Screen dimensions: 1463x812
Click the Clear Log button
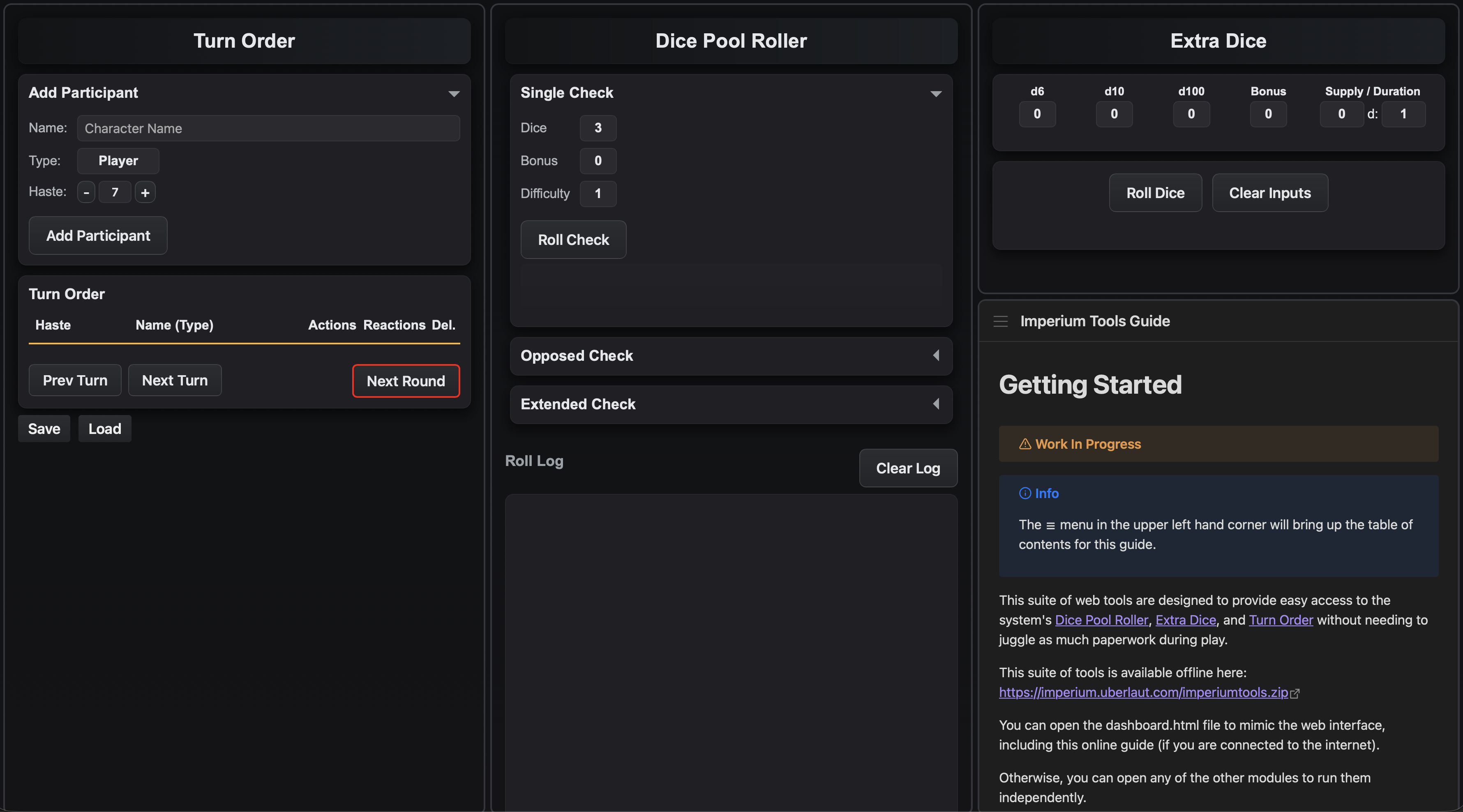pos(907,468)
